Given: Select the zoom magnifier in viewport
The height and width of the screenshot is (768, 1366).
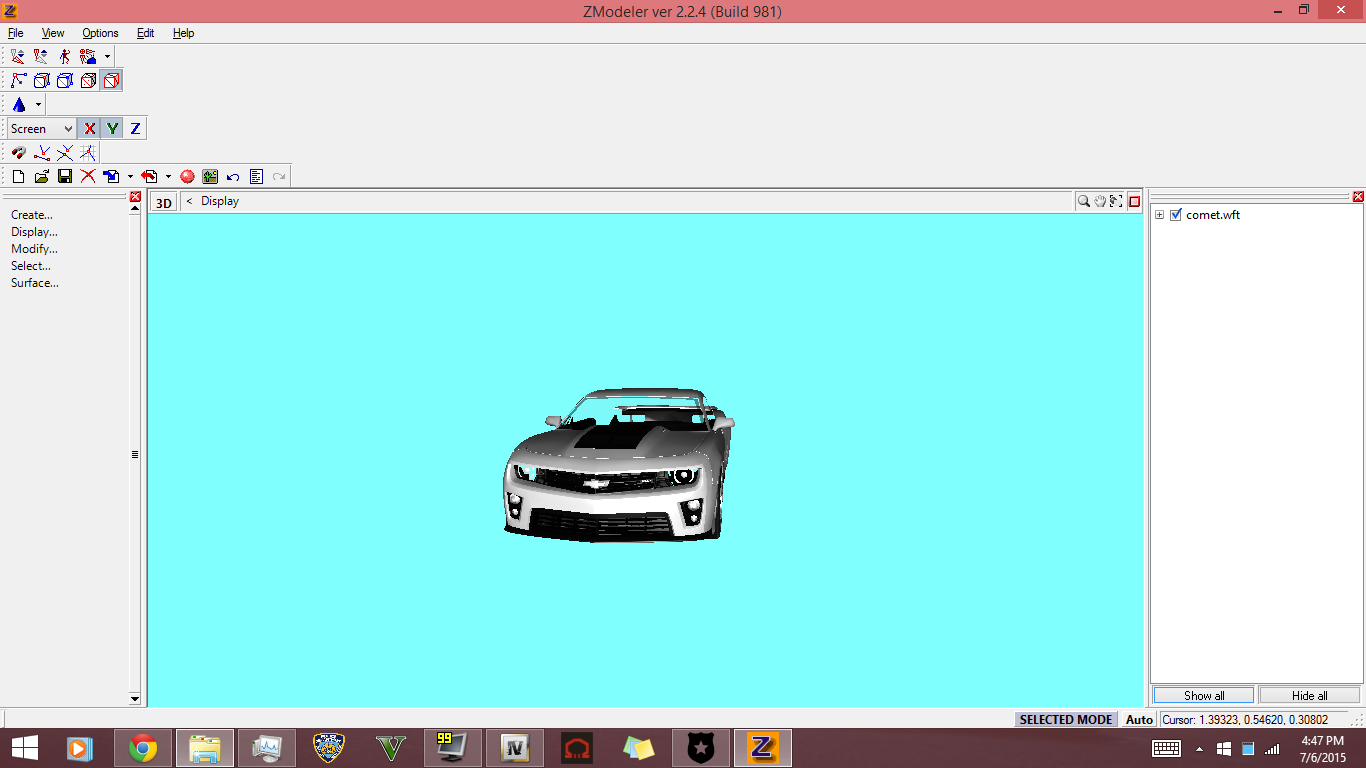Looking at the screenshot, I should point(1083,201).
